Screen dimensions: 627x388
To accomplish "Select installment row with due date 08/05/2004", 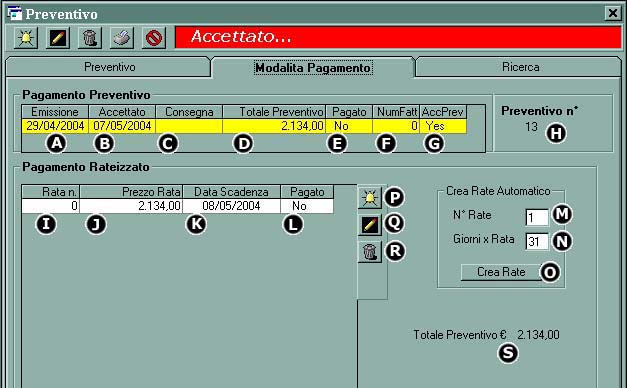I will [178, 206].
